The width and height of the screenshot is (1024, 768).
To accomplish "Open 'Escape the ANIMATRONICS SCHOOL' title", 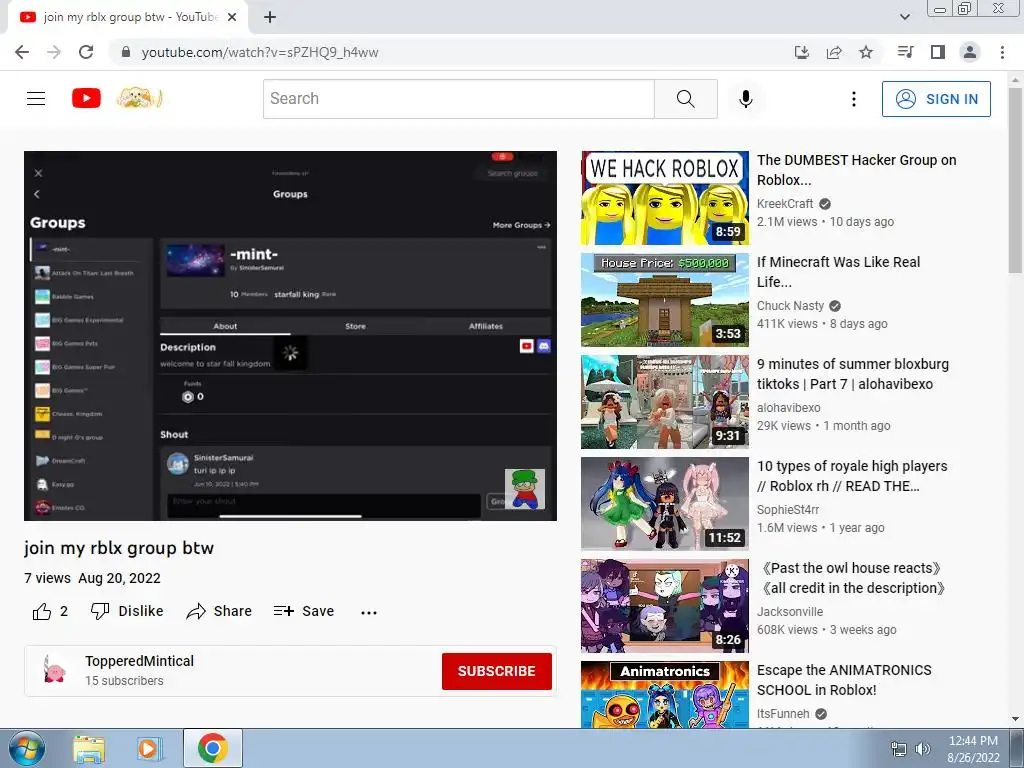I will (844, 679).
